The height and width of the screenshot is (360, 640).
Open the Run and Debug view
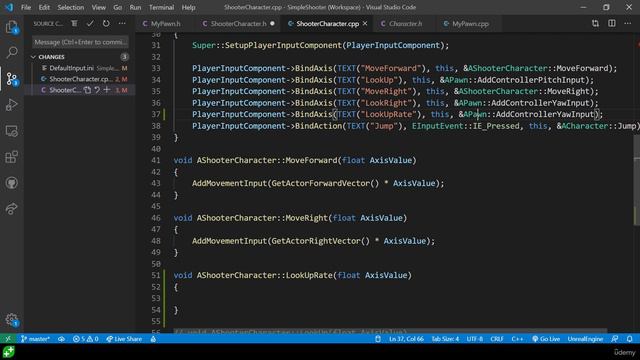pos(11,105)
